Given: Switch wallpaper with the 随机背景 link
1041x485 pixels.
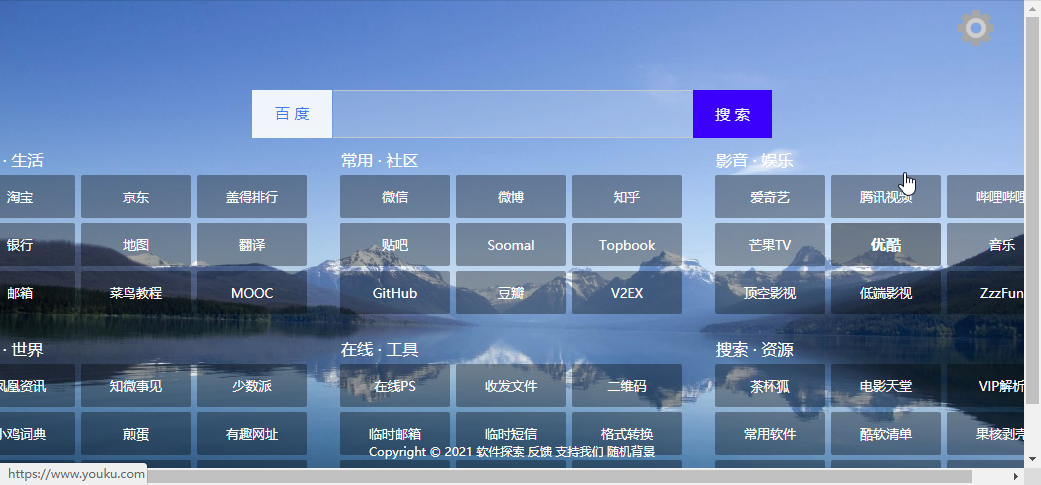Looking at the screenshot, I should click(631, 452).
